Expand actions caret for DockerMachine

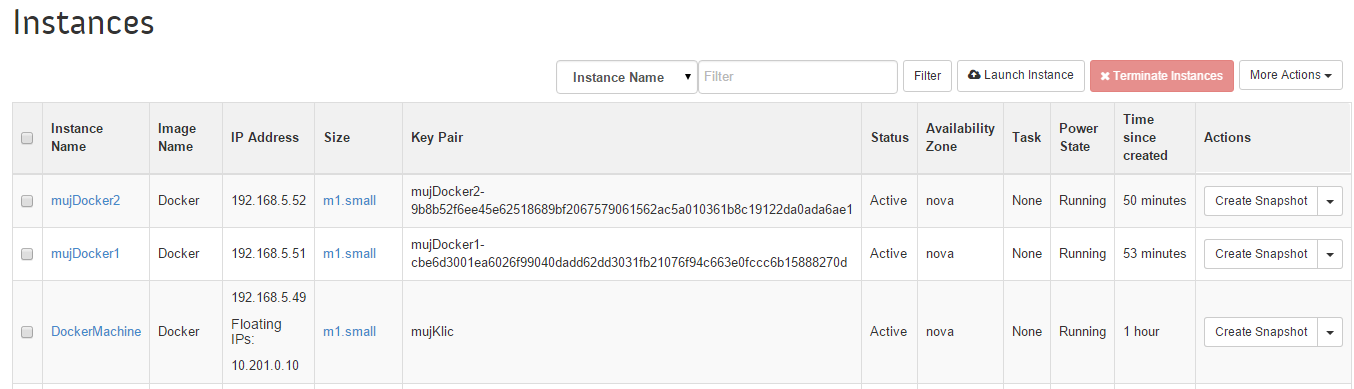pyautogui.click(x=1330, y=331)
